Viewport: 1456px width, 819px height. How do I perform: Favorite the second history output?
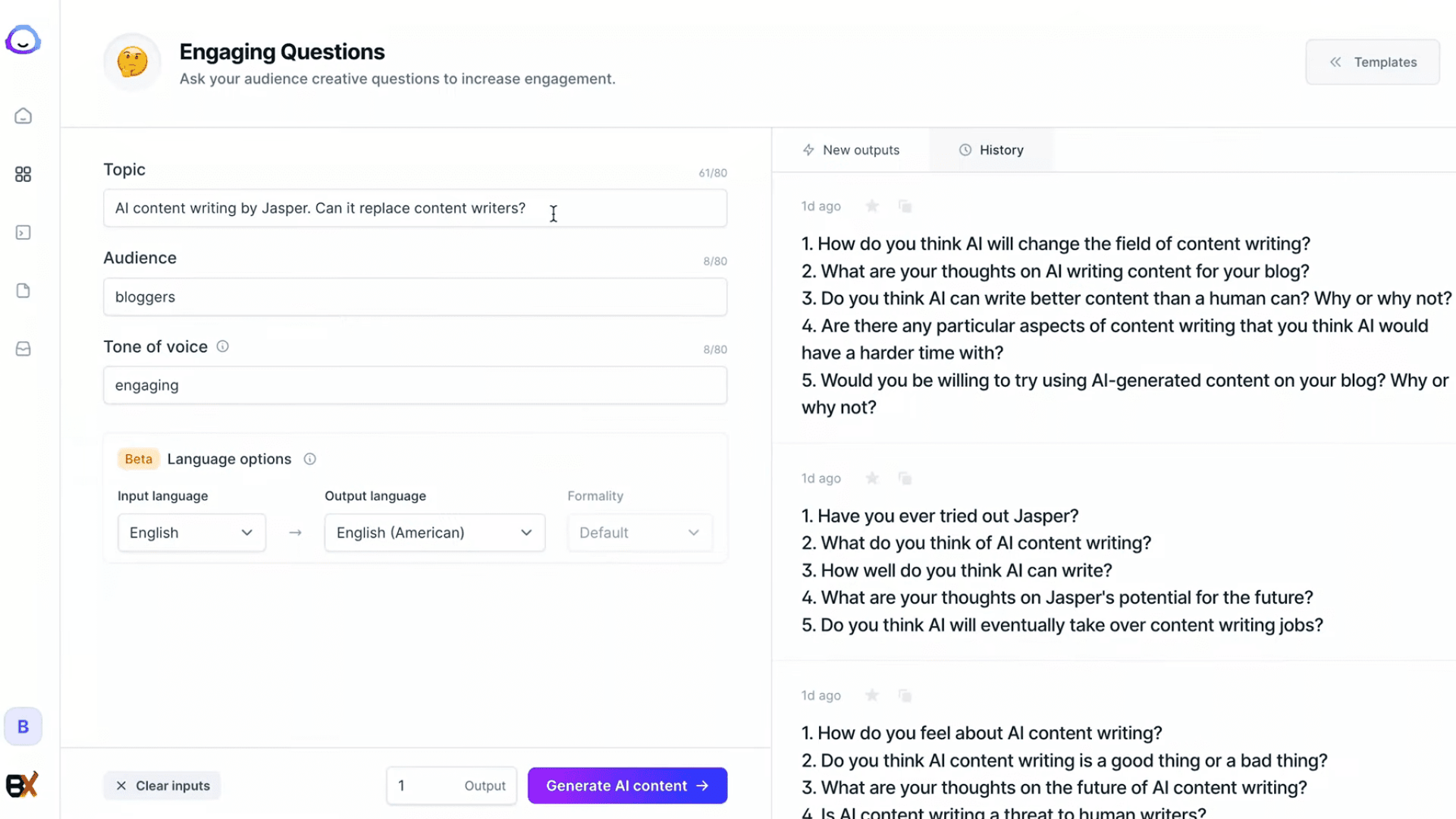pos(873,479)
